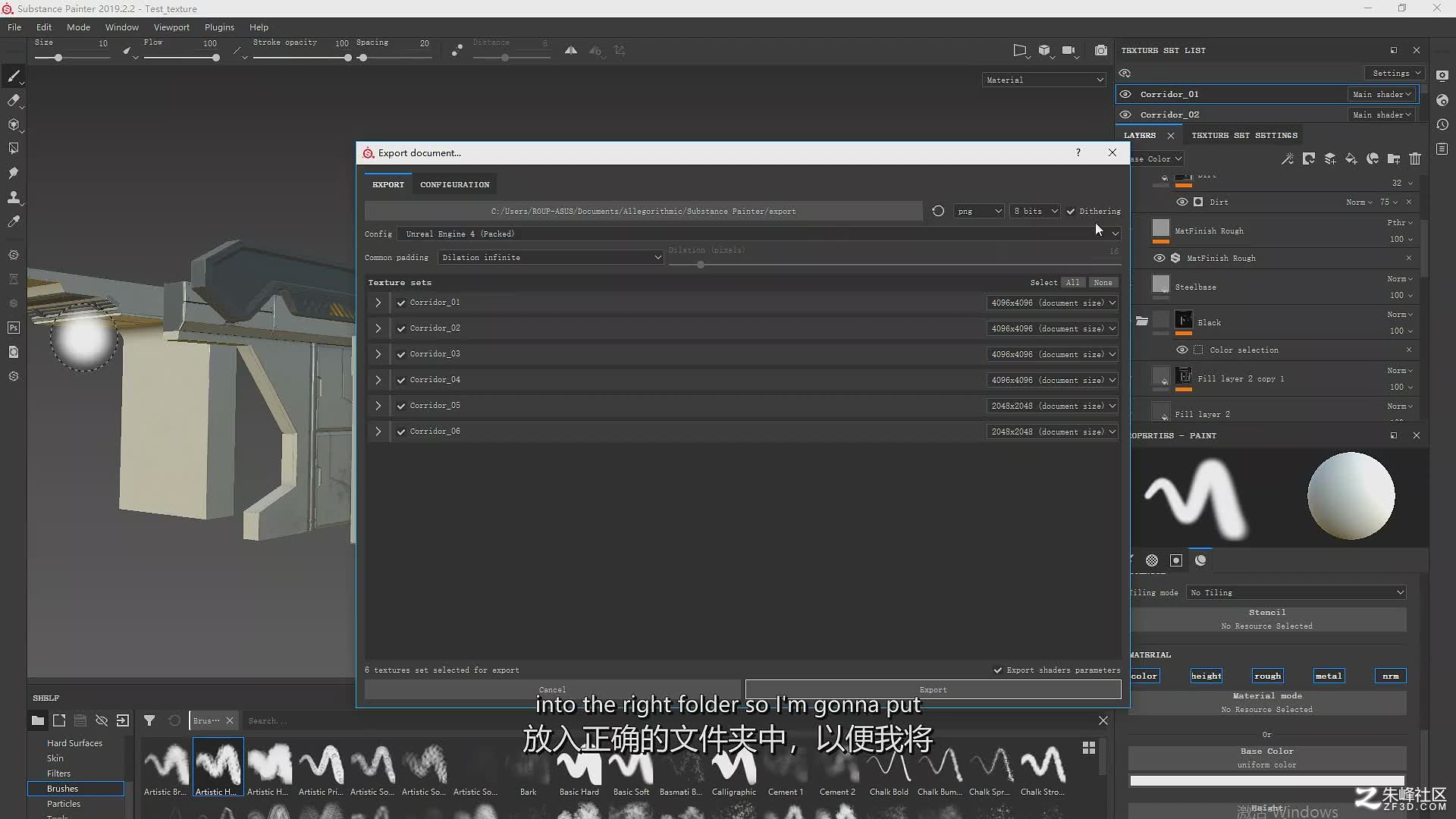Open the camera render screenshot icon

1101,51
